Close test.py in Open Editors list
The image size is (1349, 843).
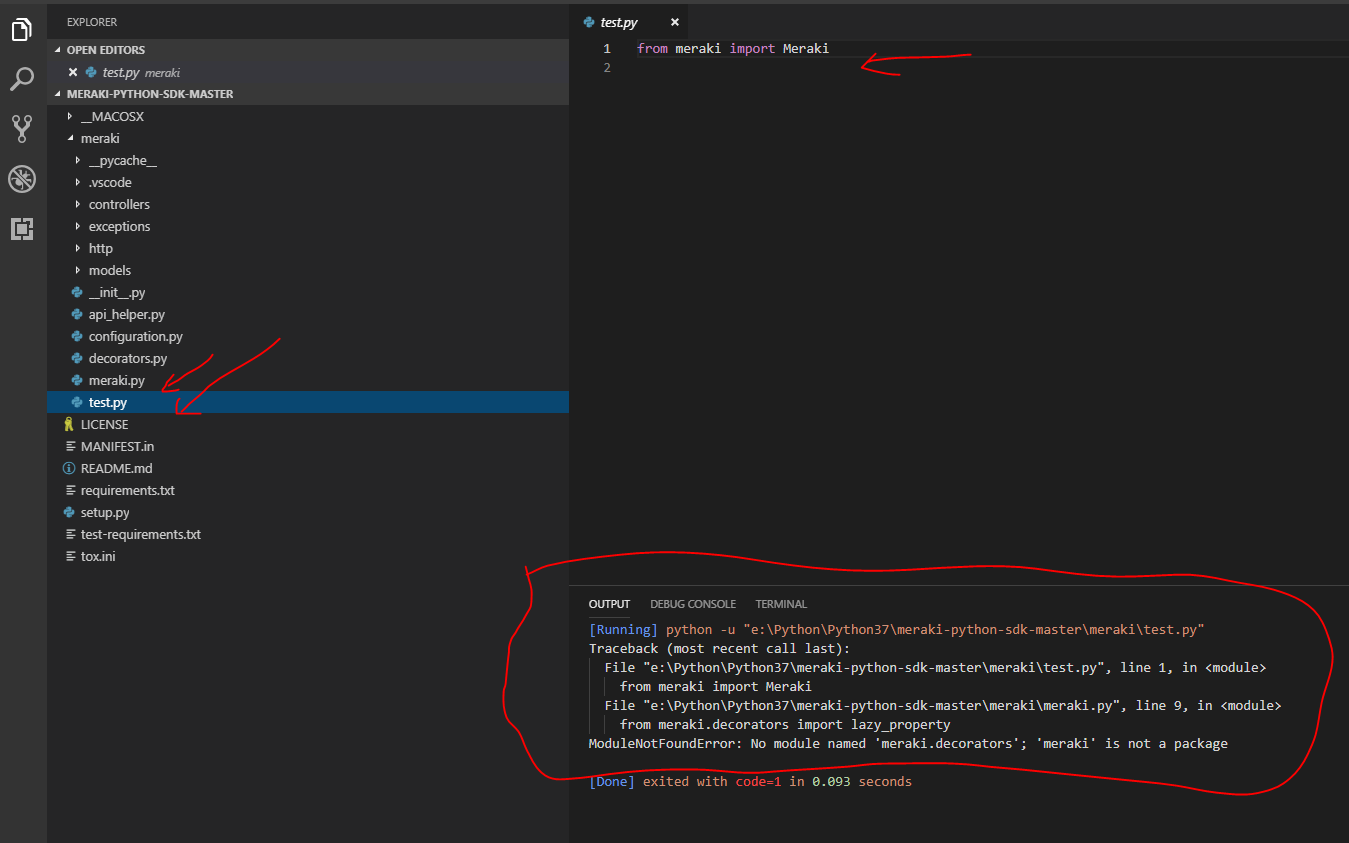[x=73, y=72]
